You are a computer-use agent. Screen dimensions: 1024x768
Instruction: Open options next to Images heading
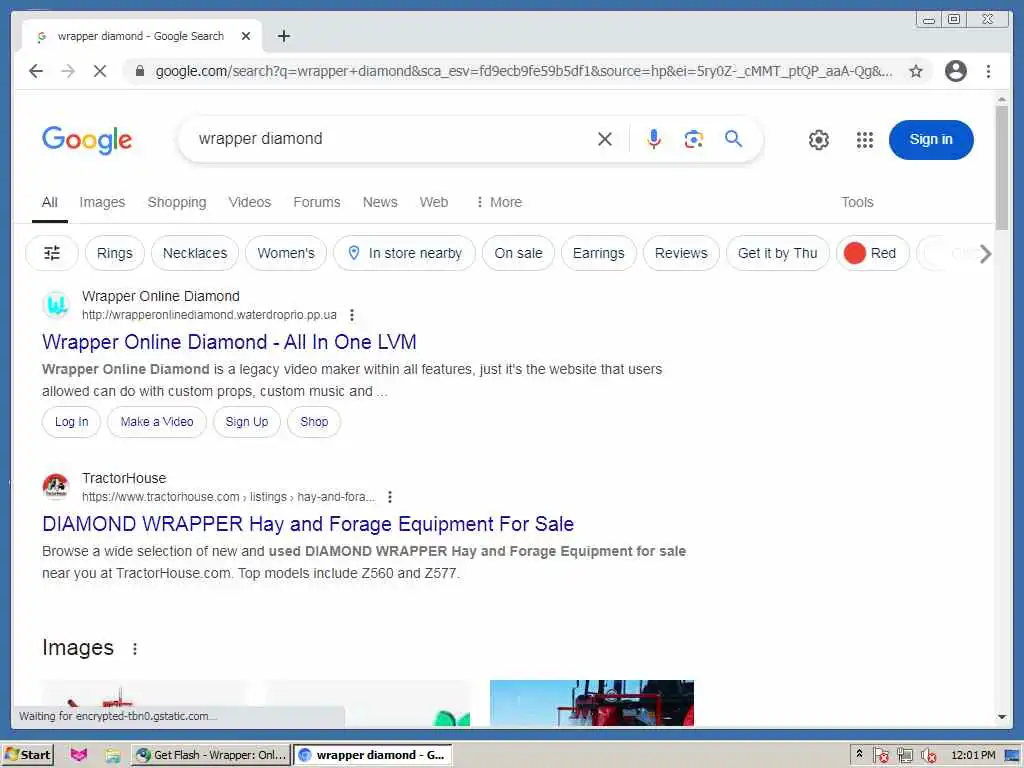tap(135, 648)
